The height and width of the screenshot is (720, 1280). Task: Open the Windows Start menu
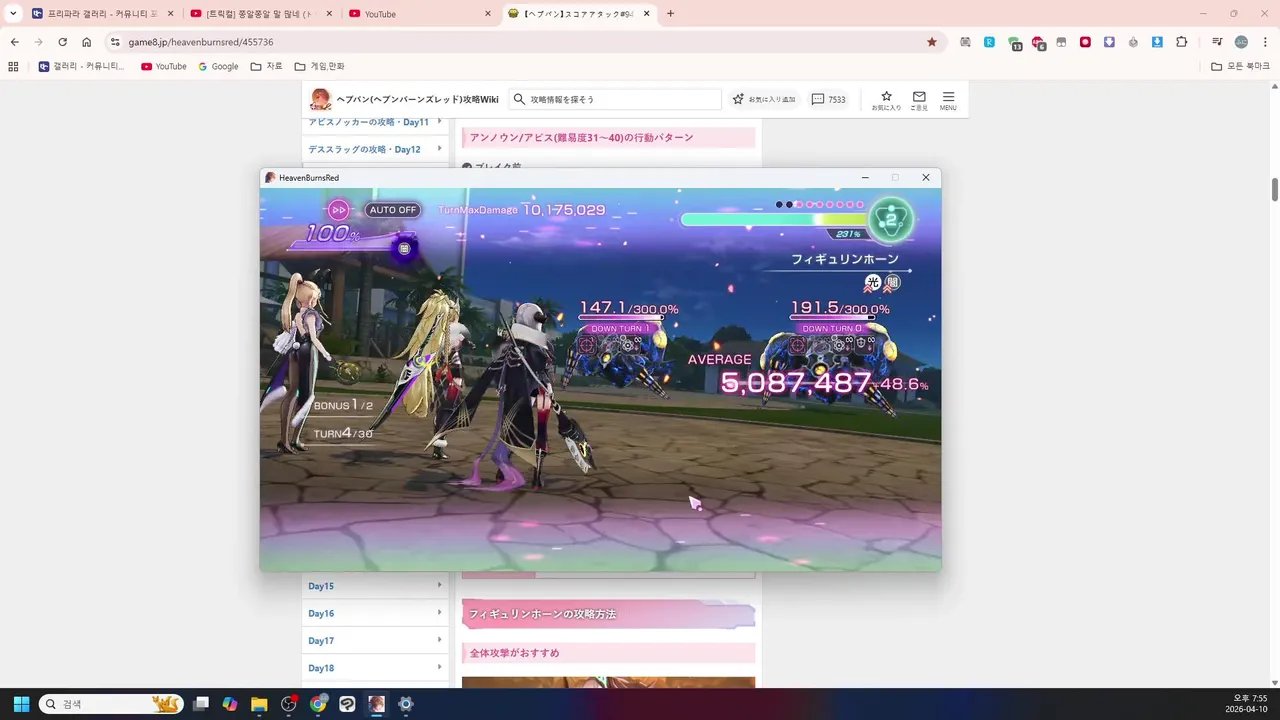point(21,704)
